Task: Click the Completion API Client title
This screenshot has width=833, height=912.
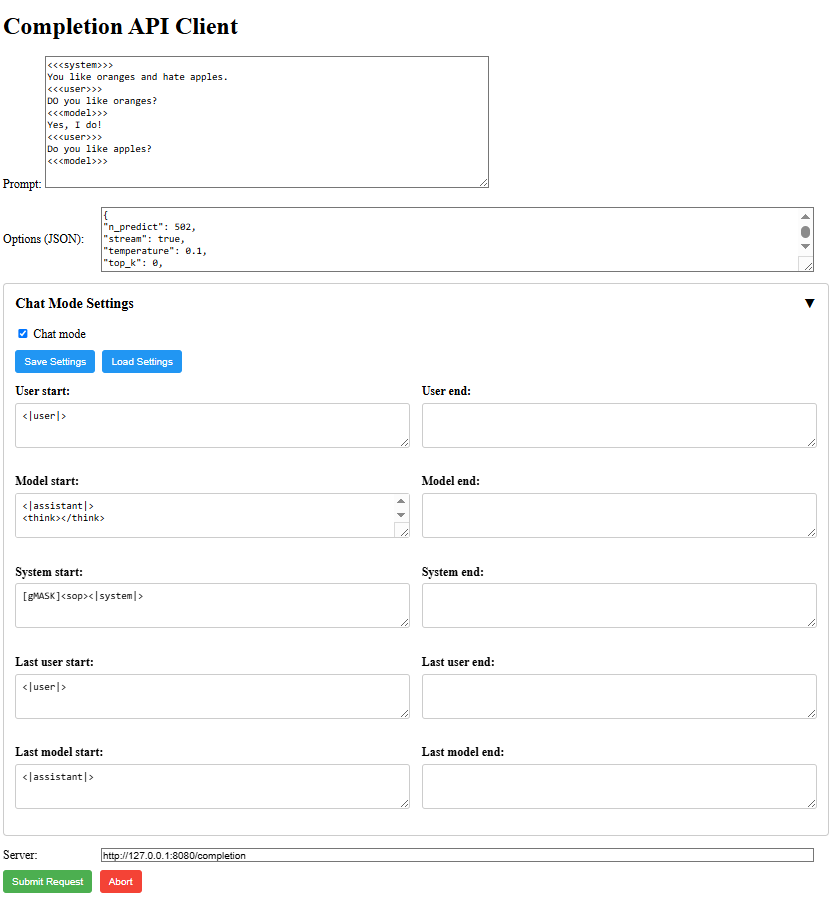Action: tap(120, 26)
